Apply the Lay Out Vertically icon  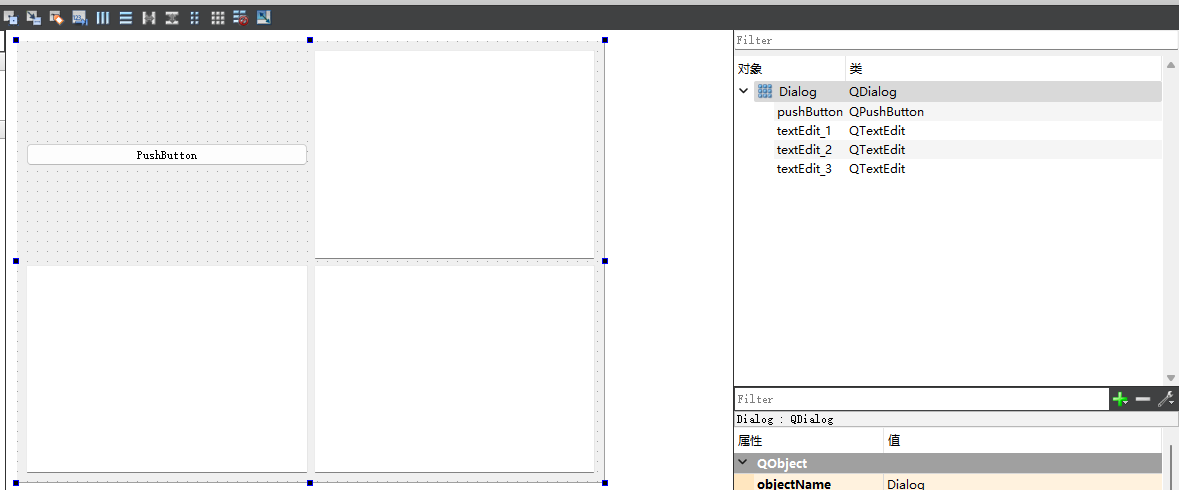pyautogui.click(x=126, y=17)
